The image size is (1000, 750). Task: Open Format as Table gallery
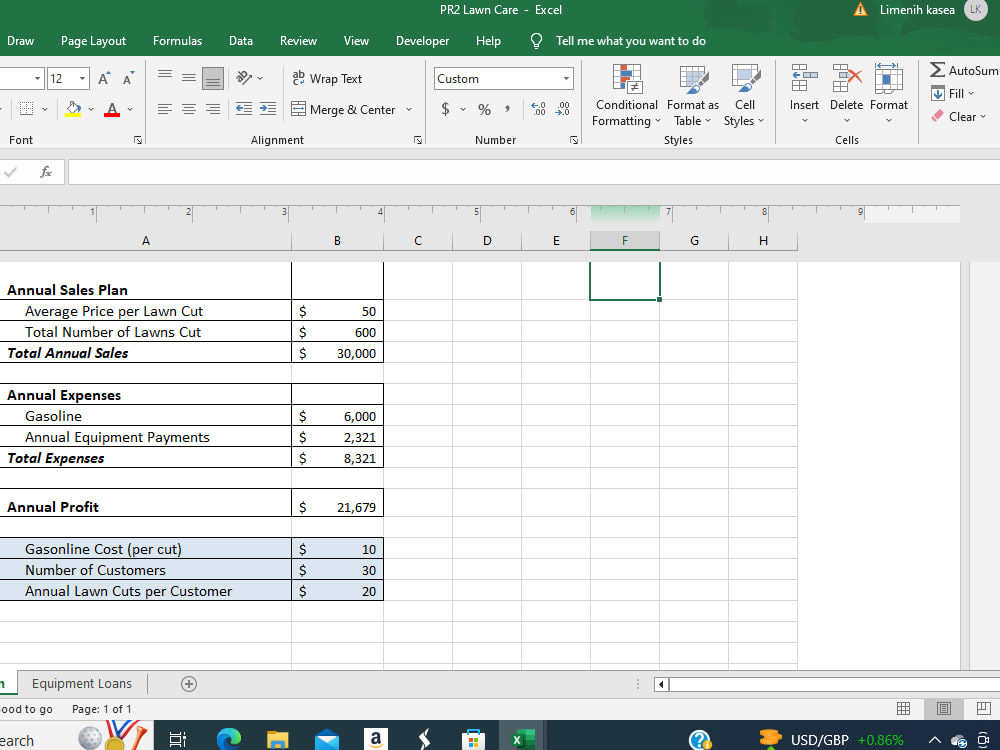tap(693, 96)
